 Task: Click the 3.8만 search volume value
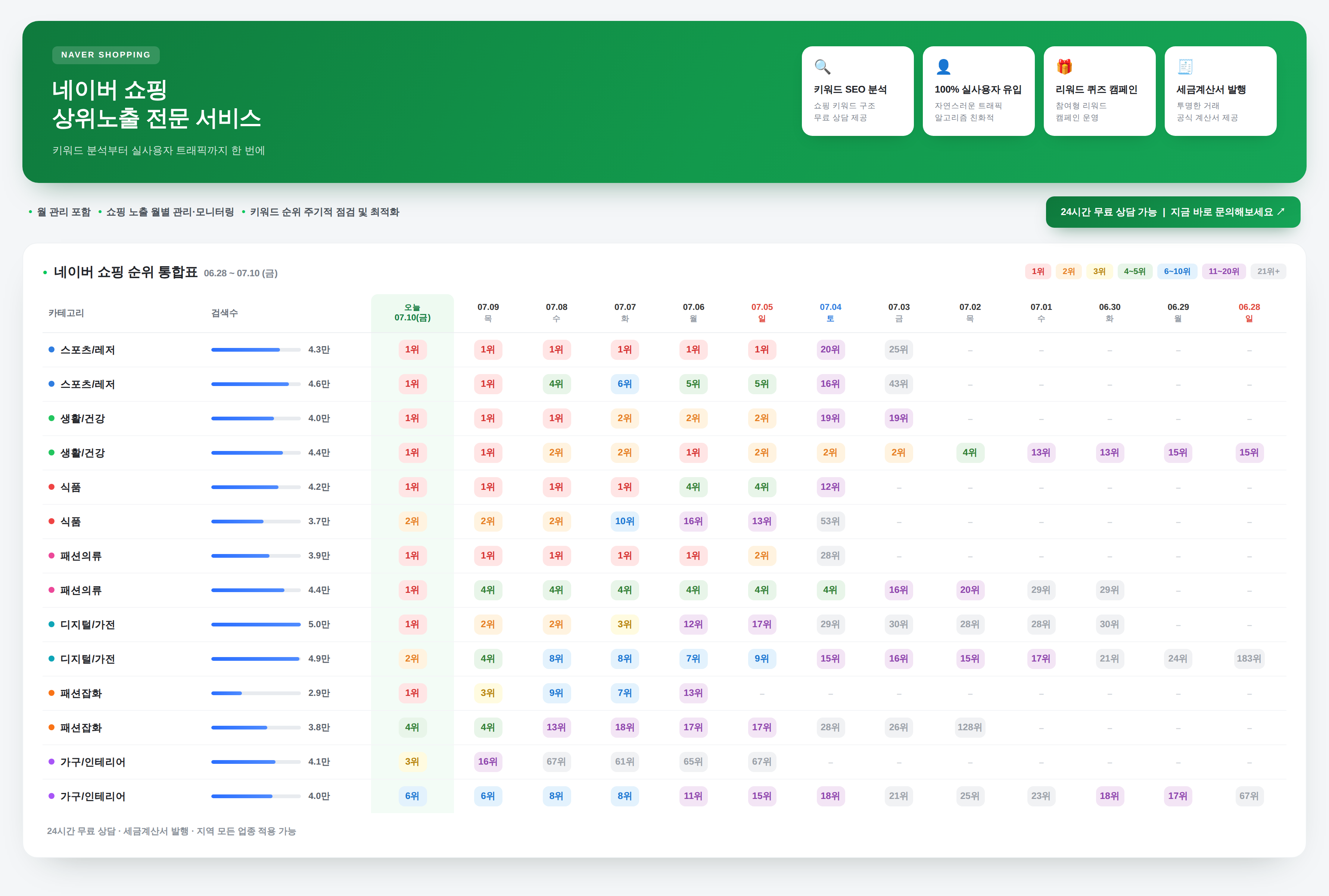pyautogui.click(x=319, y=727)
